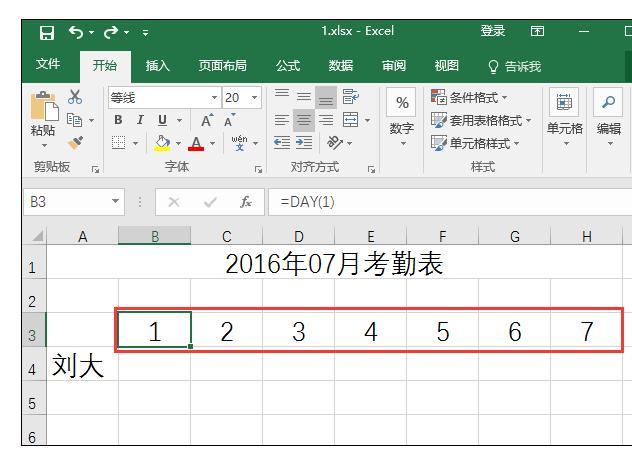Viewport: 632px width, 457px height.
Task: Click 登录 sign-in link
Action: pos(493,31)
